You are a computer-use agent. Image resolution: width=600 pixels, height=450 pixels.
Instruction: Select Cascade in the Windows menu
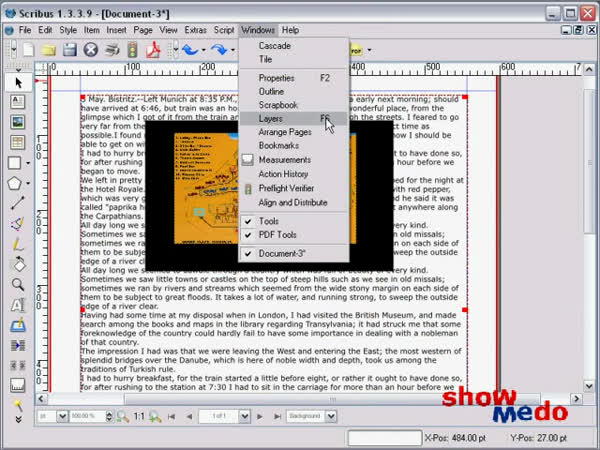(293, 46)
